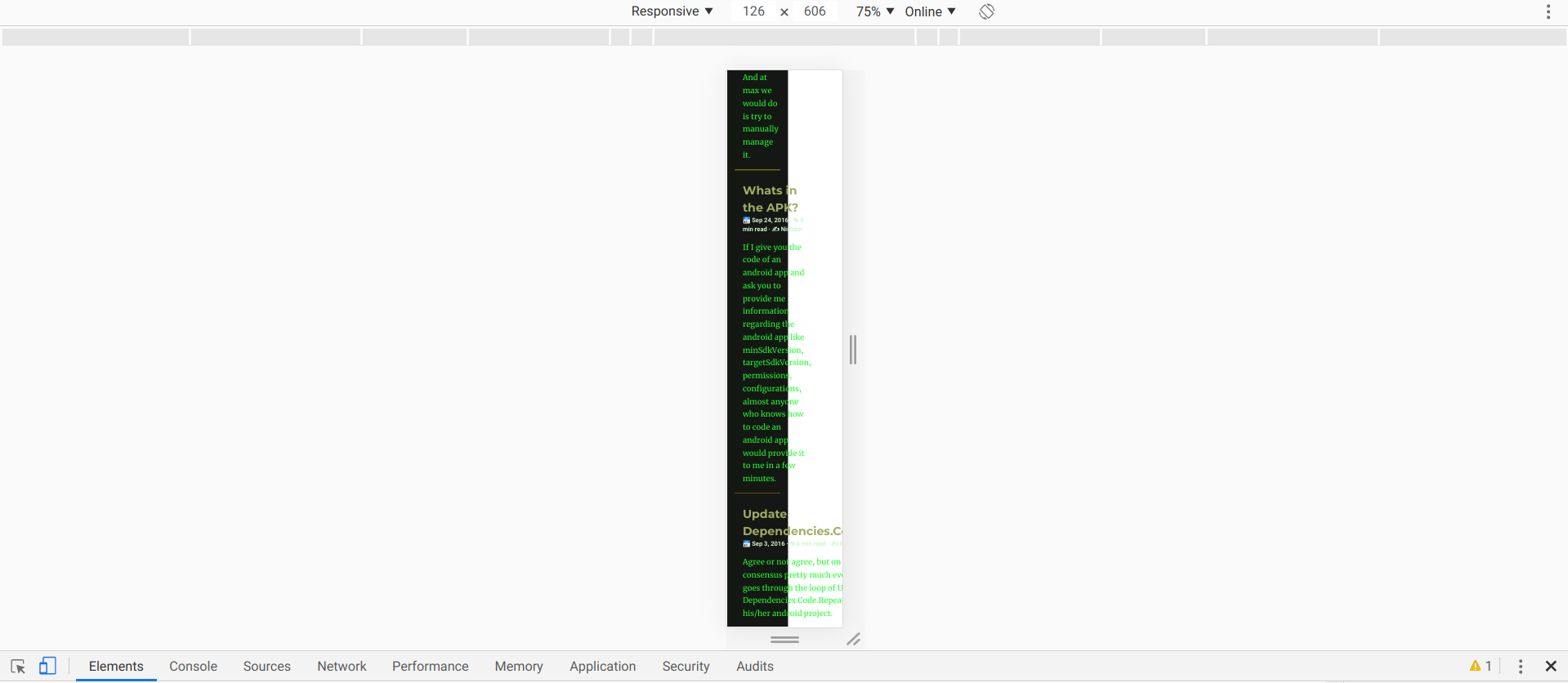The height and width of the screenshot is (683, 1568).
Task: Click the right-edge viewport resize handle
Action: click(x=853, y=350)
